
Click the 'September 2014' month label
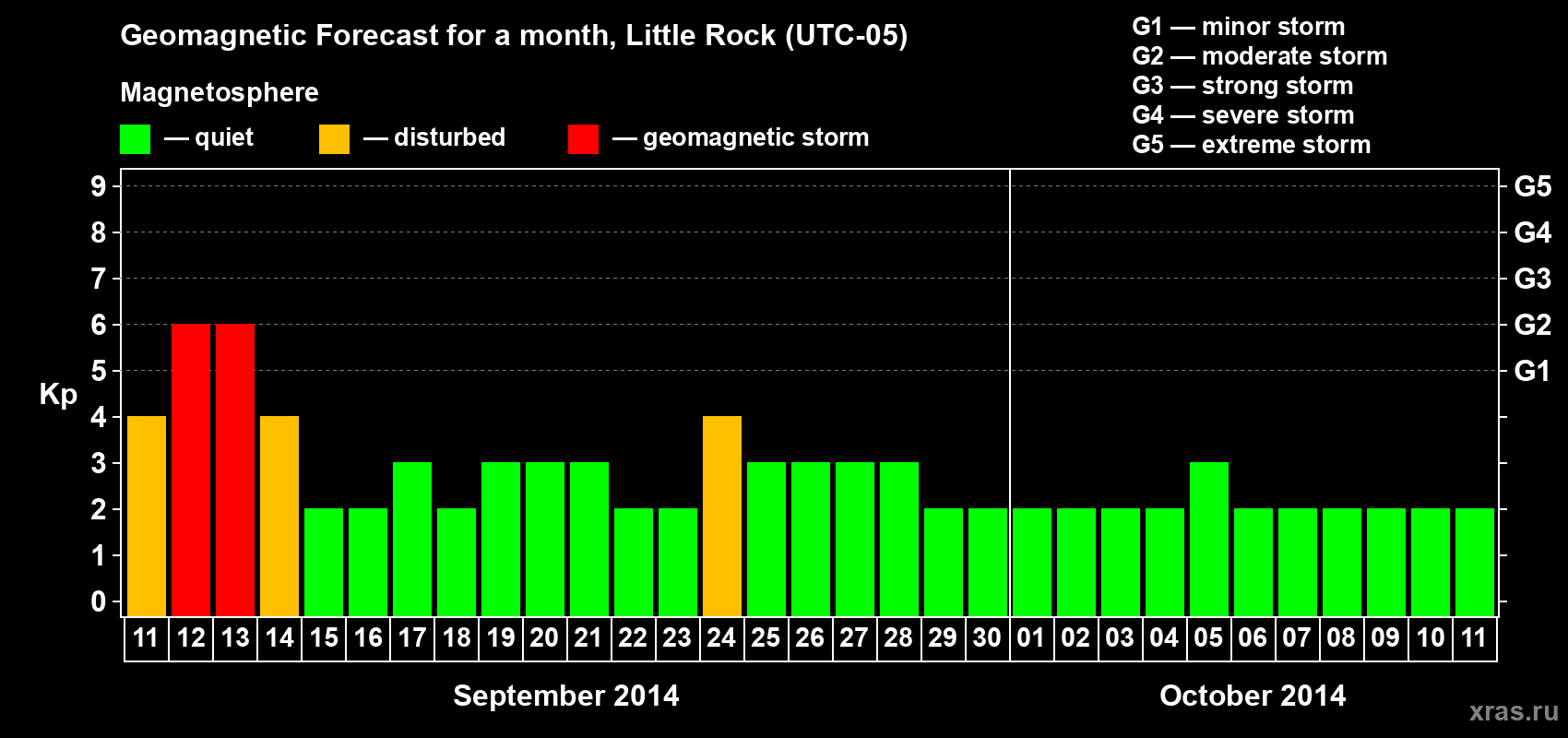(566, 696)
